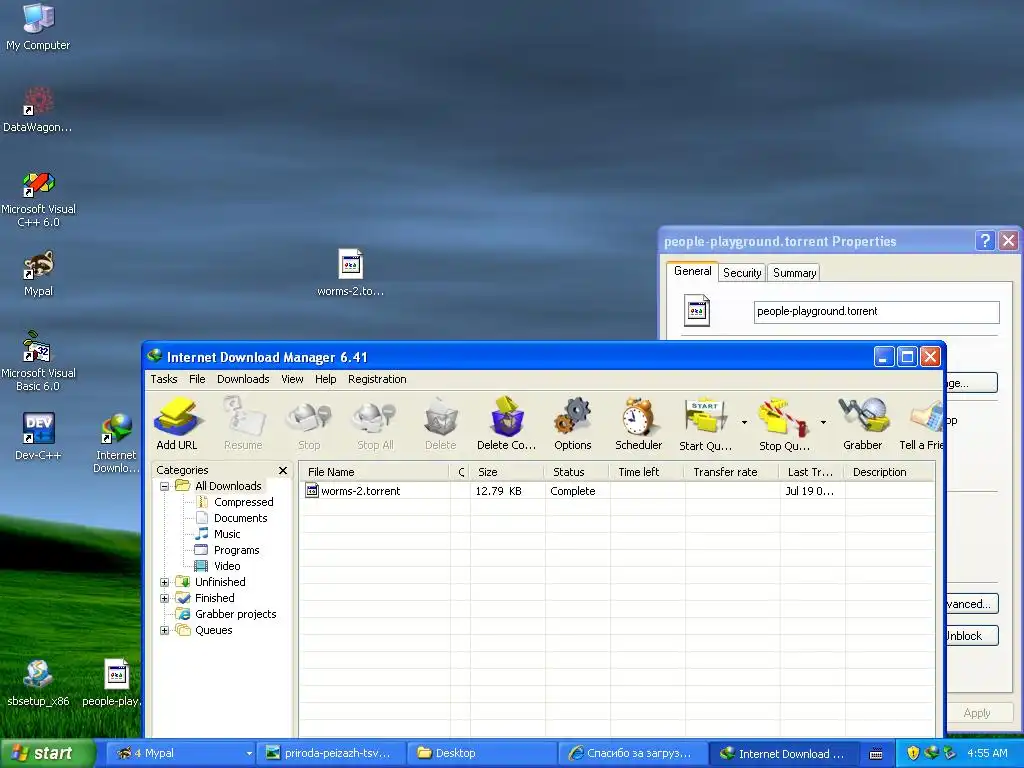Select worms-2.torrent row in download list
This screenshot has height=768, width=1024.
pos(616,491)
